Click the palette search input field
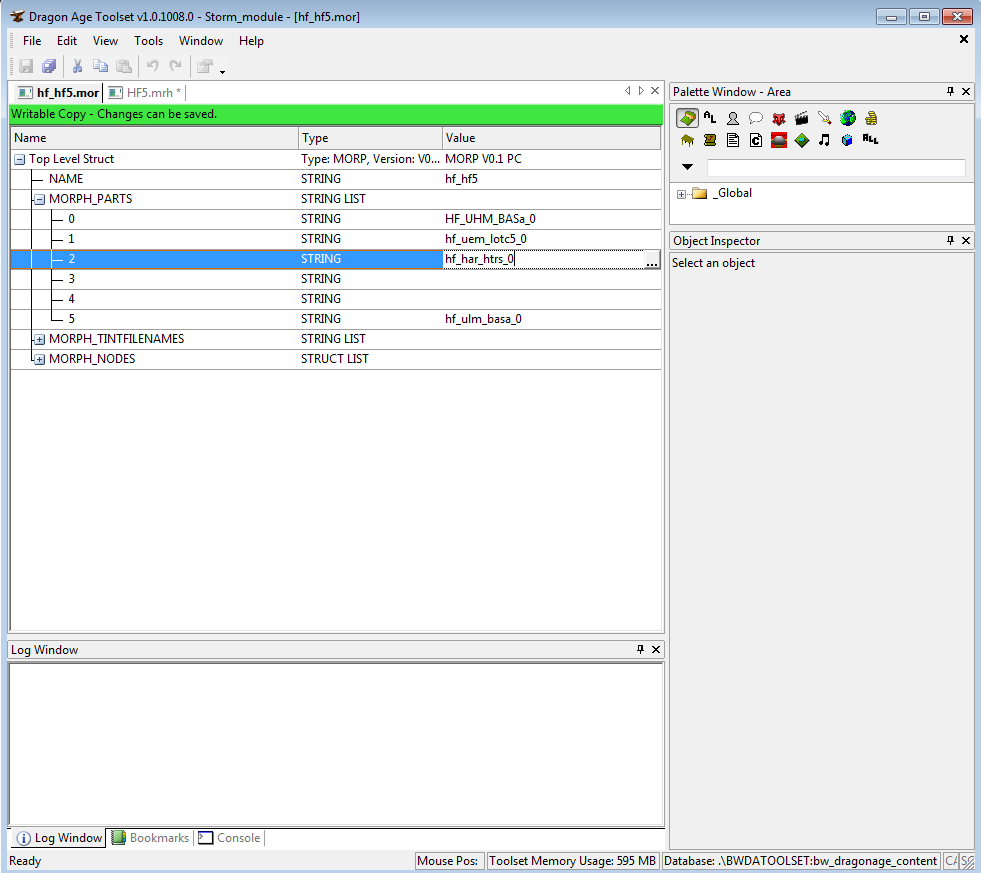Screen dimensions: 981x873 pyautogui.click(x=835, y=167)
